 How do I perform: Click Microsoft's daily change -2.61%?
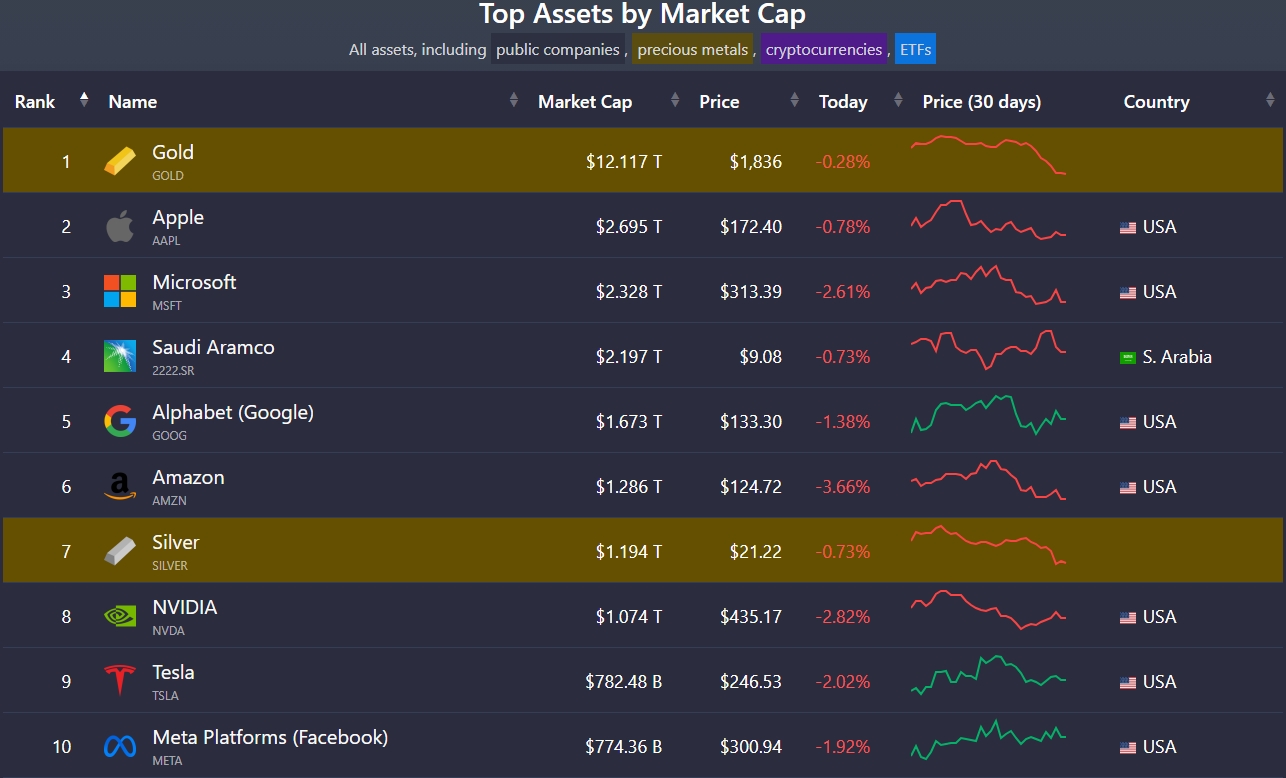point(843,292)
